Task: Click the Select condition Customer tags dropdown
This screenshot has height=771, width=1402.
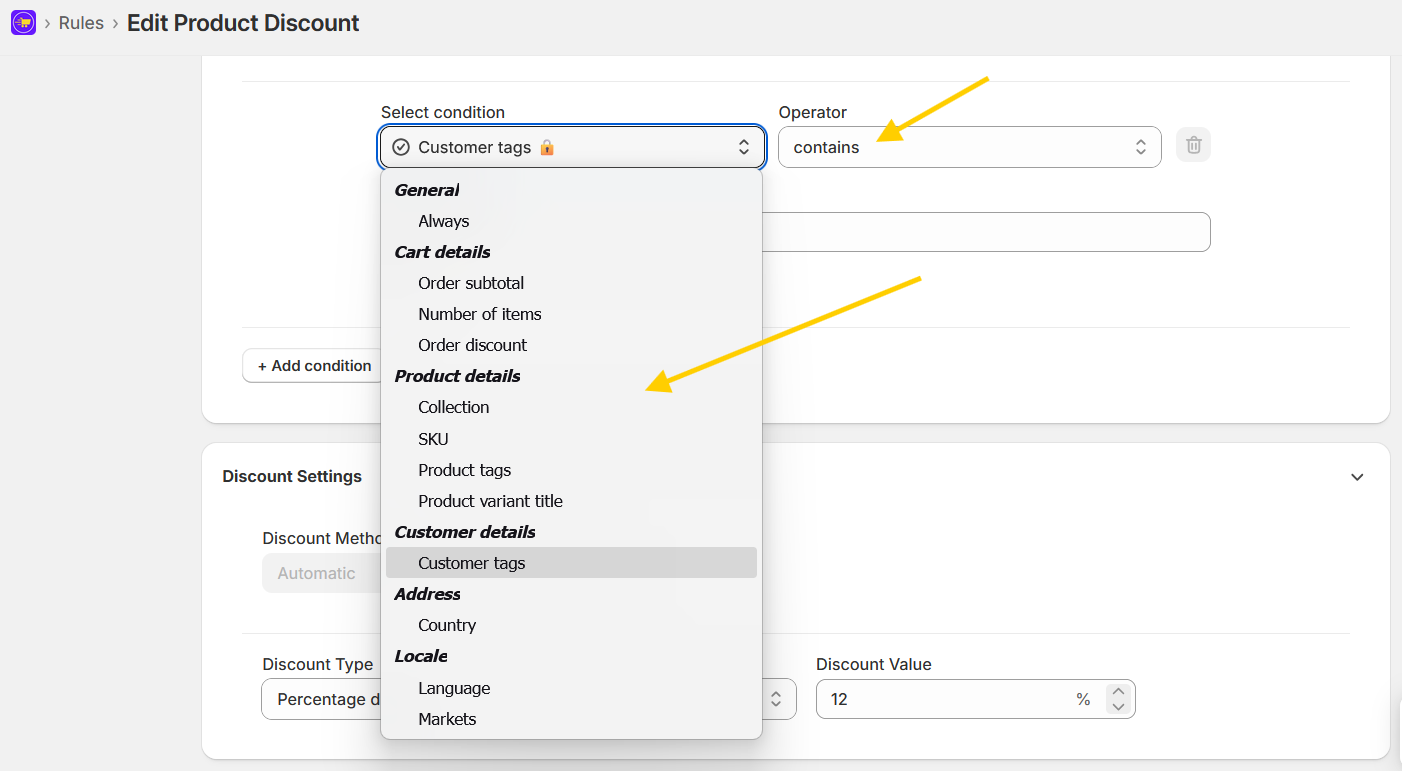Action: [571, 147]
